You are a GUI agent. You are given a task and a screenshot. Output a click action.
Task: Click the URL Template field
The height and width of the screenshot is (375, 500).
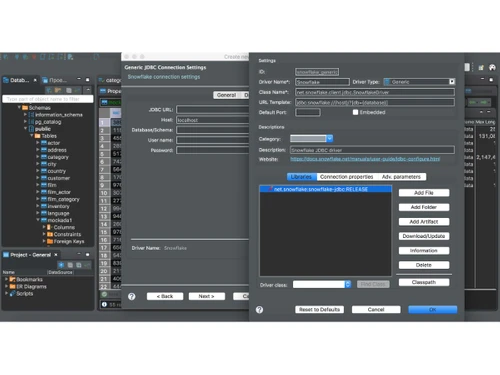click(x=375, y=102)
